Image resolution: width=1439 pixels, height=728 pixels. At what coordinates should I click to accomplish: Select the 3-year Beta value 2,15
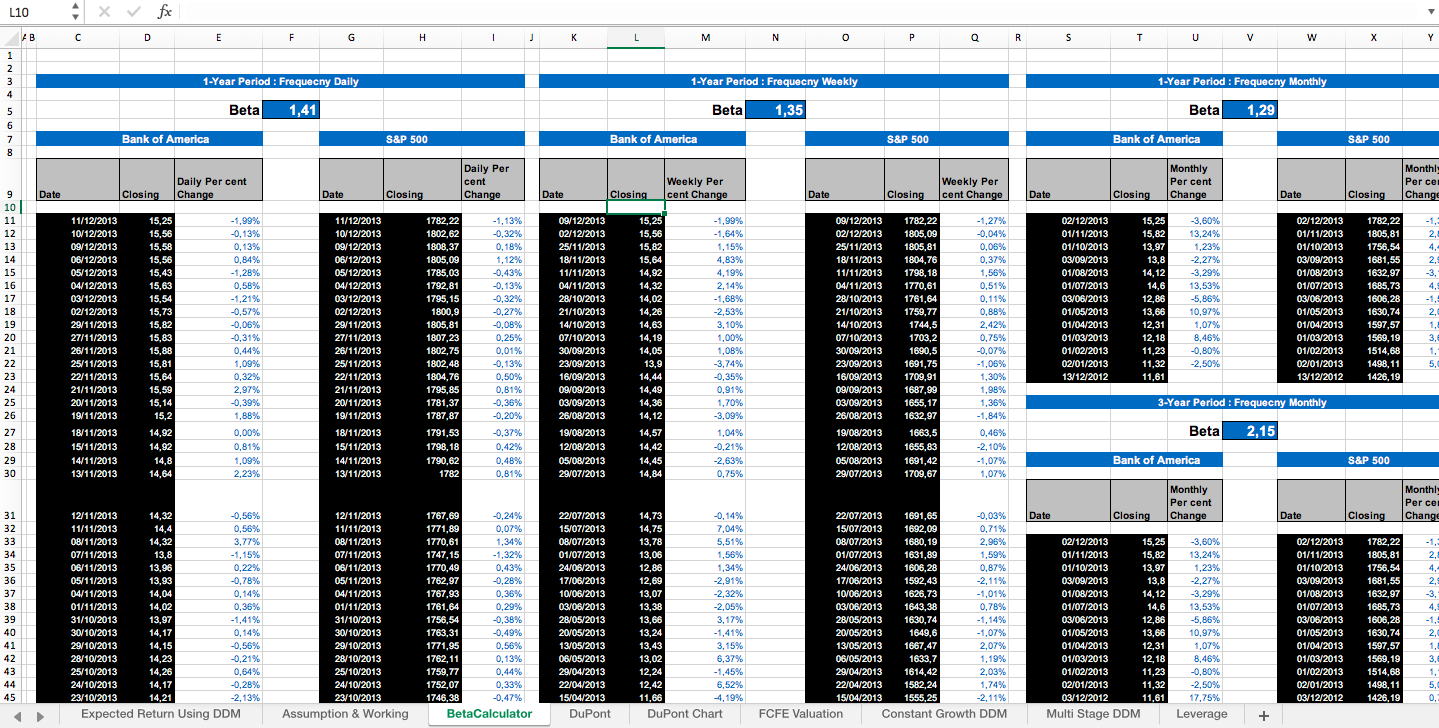click(1250, 431)
